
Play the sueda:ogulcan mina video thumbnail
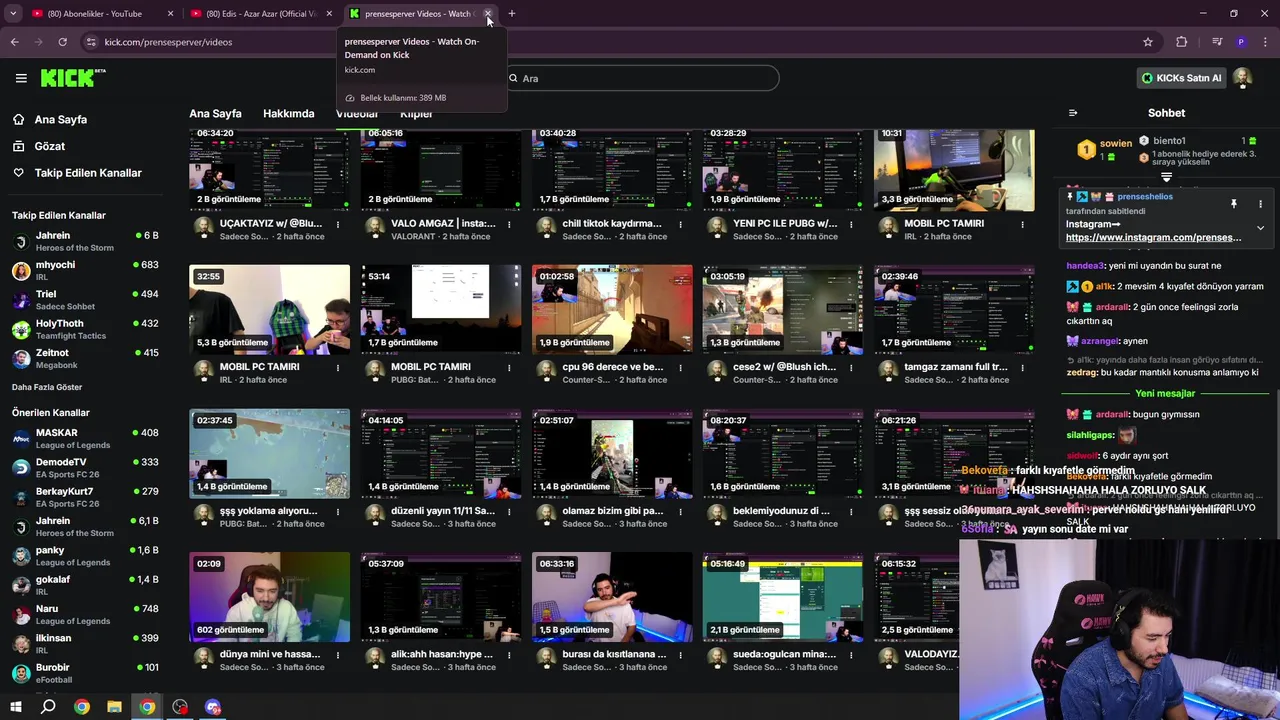pos(783,597)
